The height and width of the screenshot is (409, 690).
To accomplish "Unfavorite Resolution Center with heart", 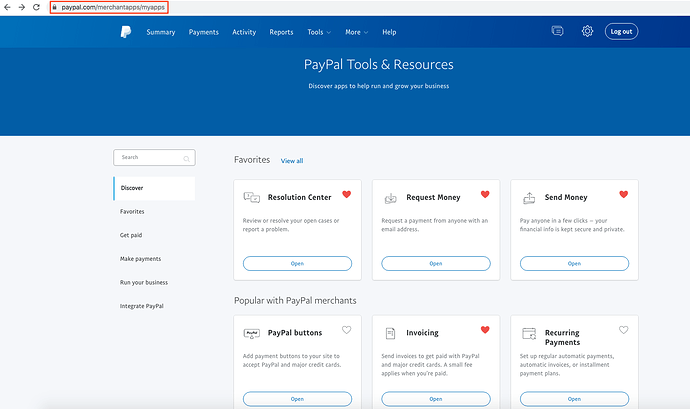I will coord(347,194).
